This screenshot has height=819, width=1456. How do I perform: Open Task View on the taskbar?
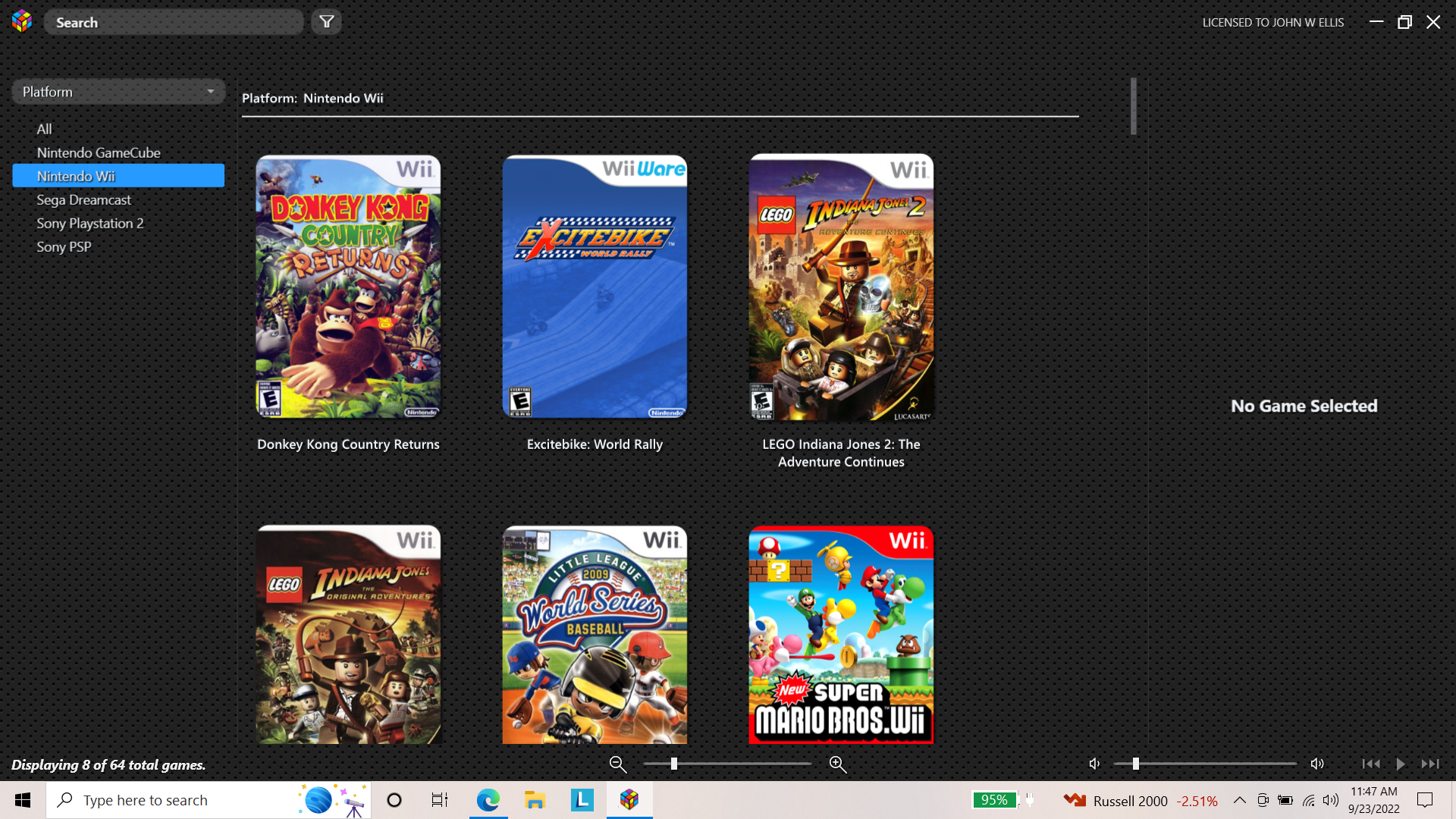440,800
